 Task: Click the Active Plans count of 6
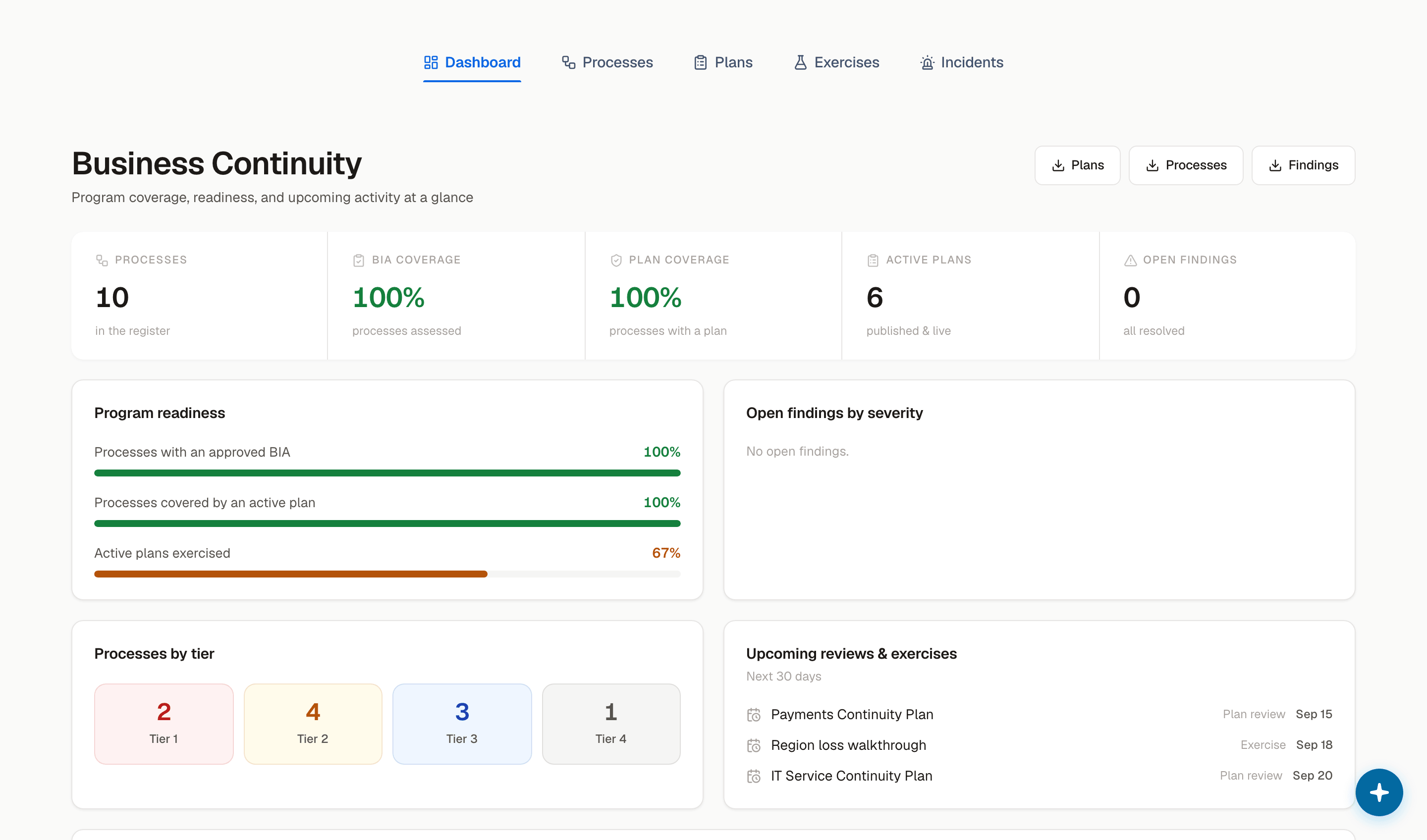(x=875, y=298)
